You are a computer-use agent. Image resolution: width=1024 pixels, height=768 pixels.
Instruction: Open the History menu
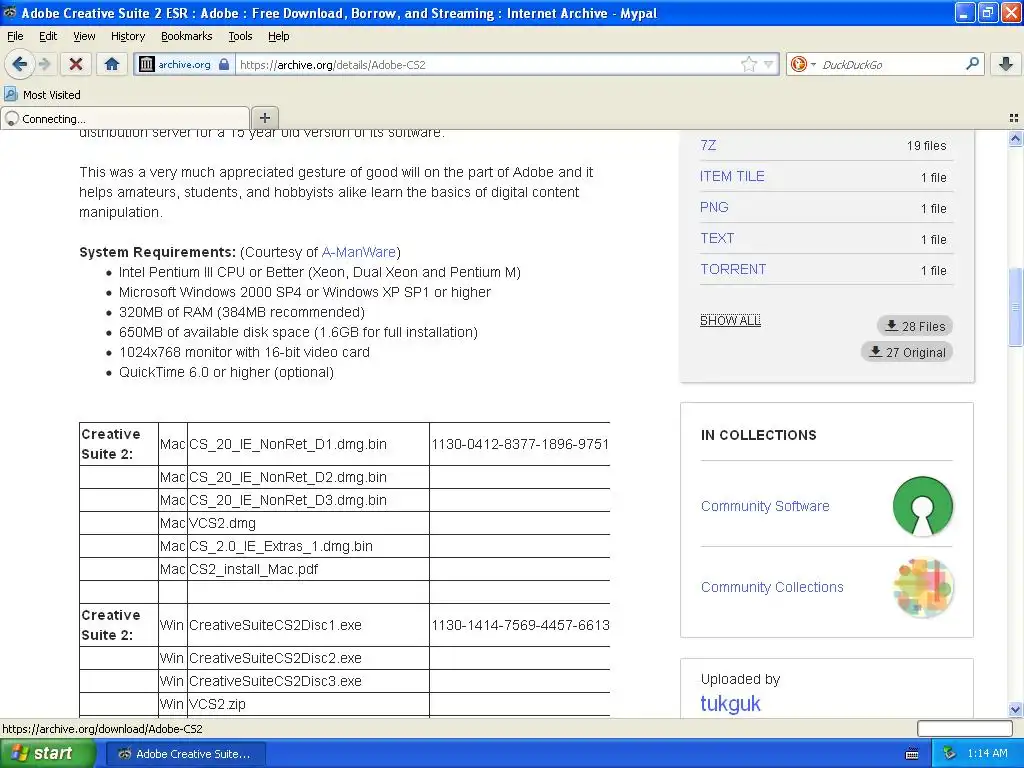click(x=127, y=37)
